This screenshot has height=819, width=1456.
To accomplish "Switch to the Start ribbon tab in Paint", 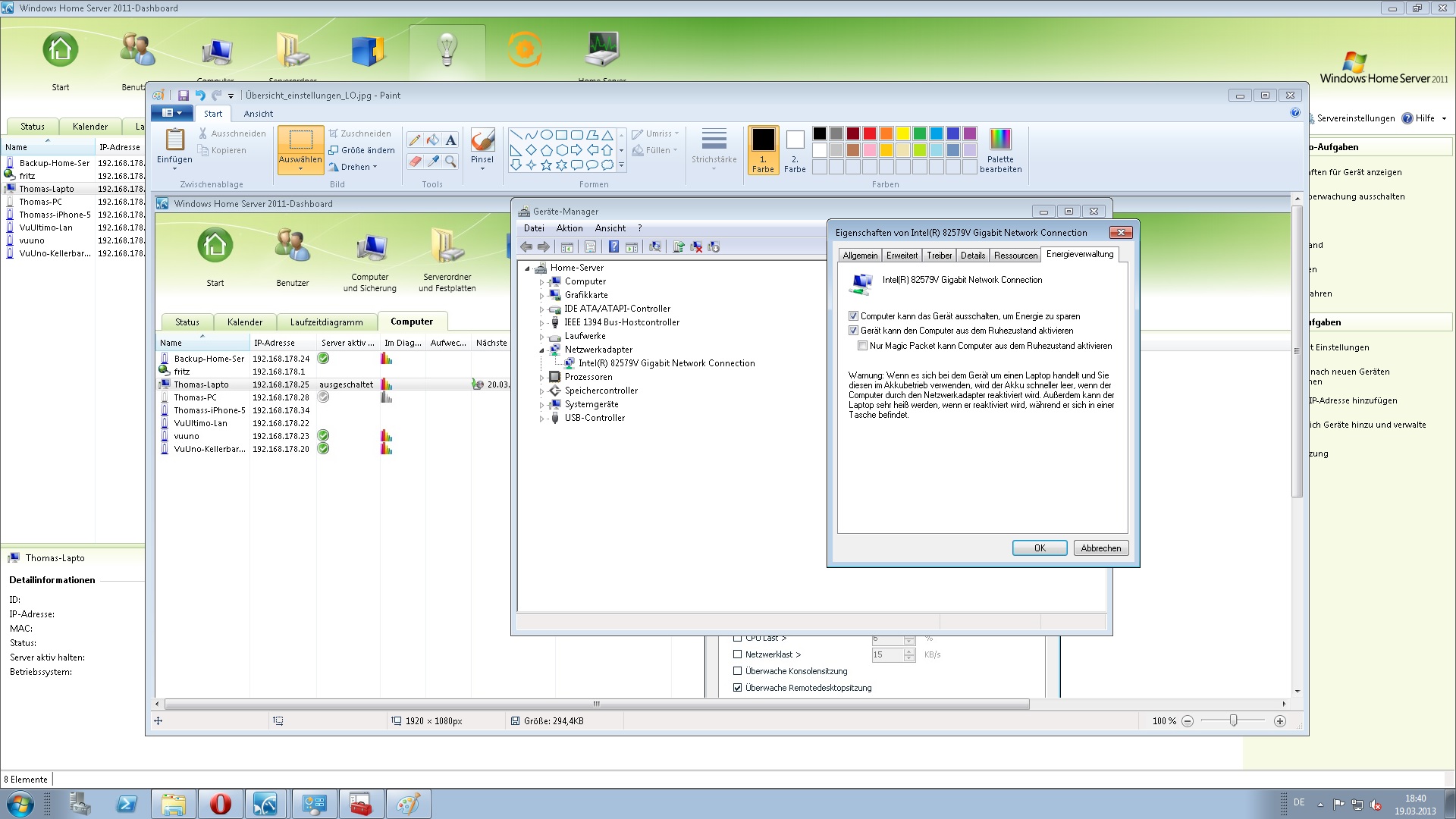I will [x=213, y=114].
